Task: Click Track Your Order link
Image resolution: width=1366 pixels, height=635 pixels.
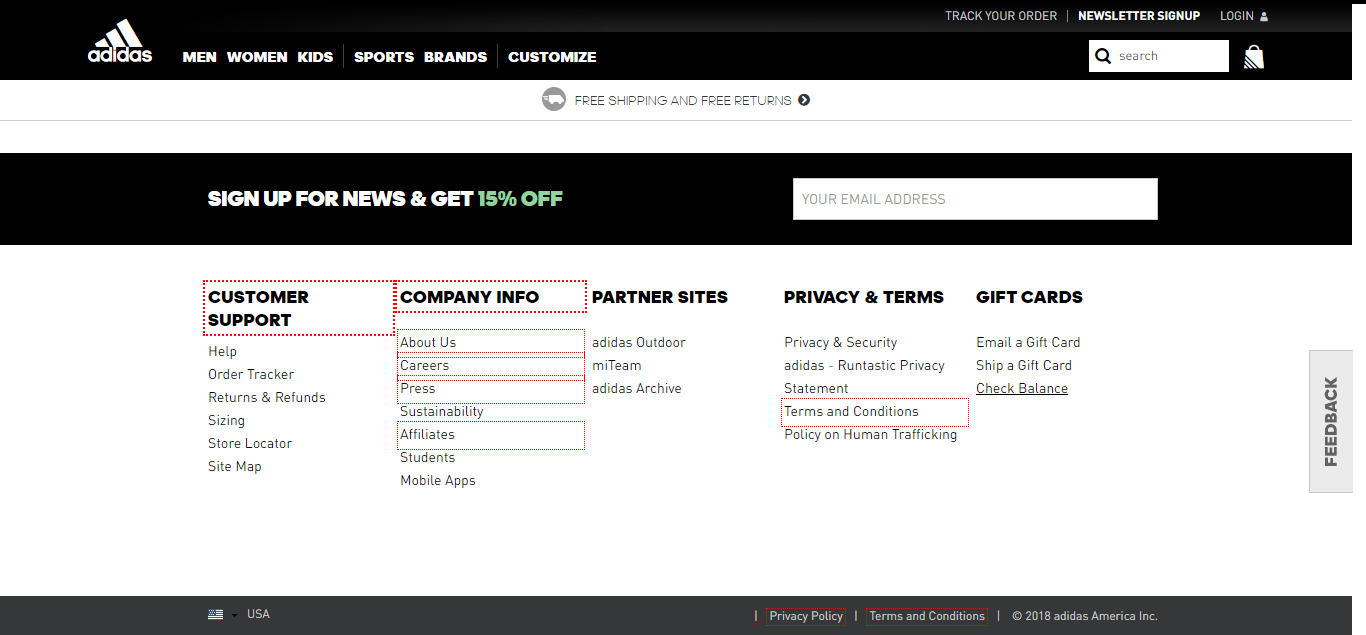Action: 1000,16
